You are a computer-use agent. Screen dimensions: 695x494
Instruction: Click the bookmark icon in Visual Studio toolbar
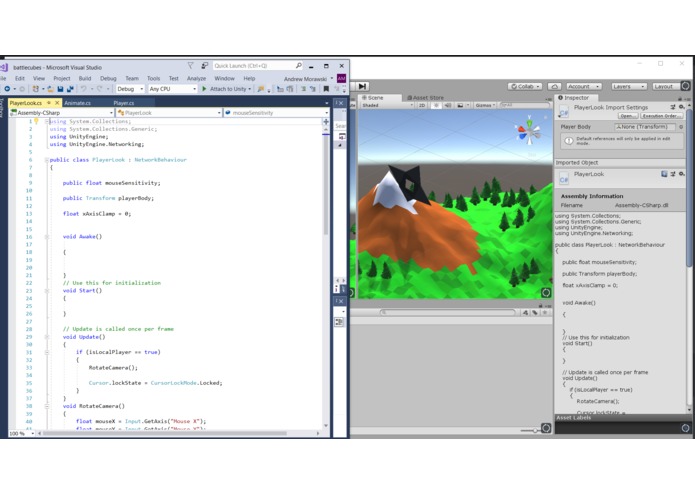click(x=326, y=89)
